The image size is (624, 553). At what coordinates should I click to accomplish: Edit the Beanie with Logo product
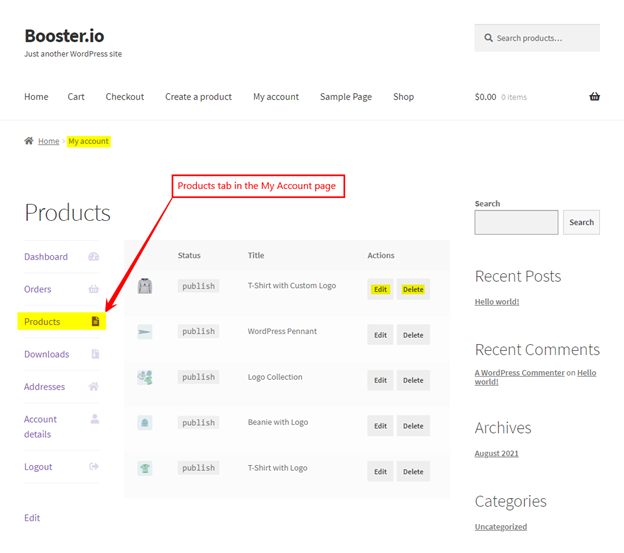point(380,426)
